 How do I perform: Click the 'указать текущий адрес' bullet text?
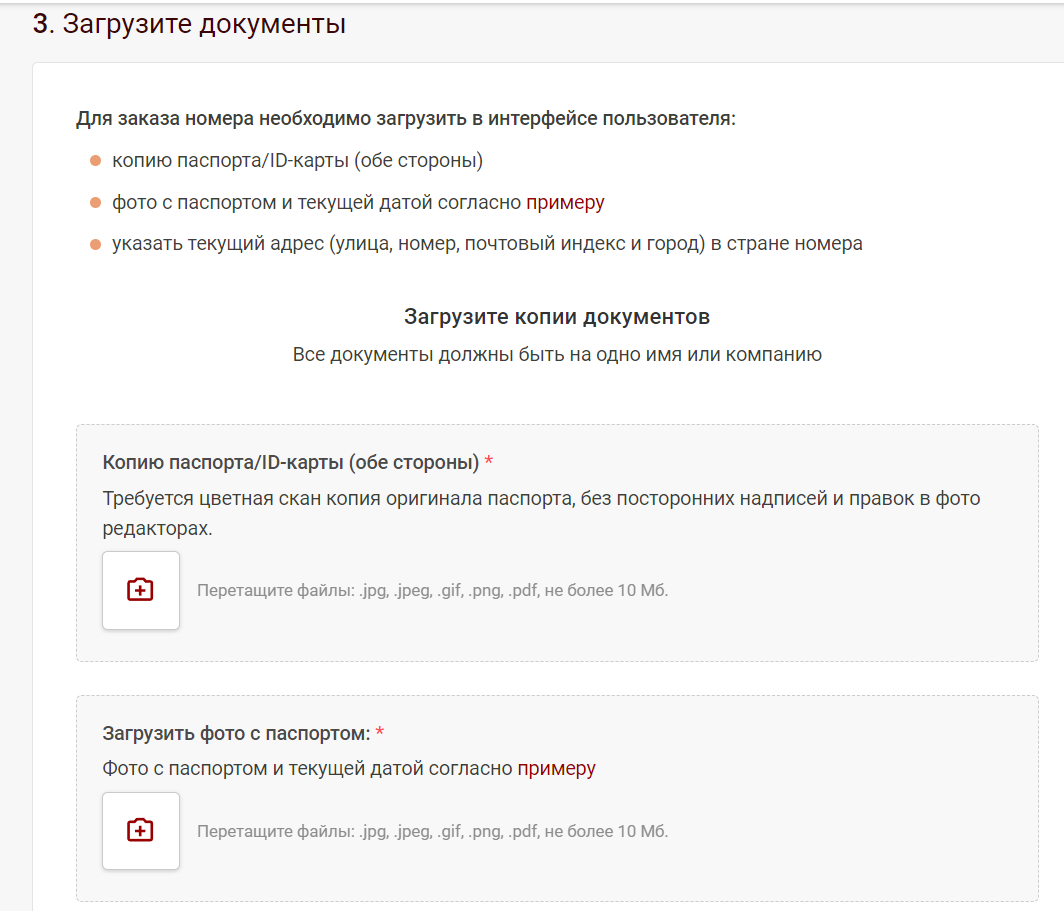tap(487, 244)
